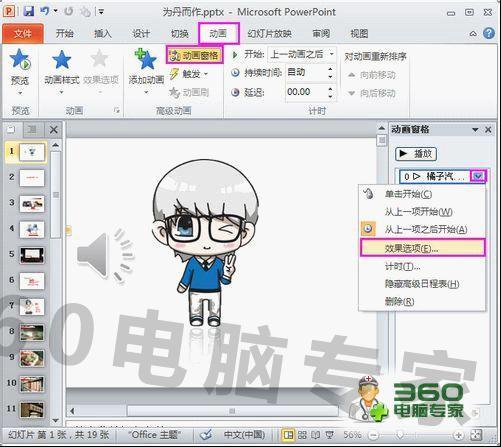Switch to normal view in status bar
The width and height of the screenshot is (501, 447).
[x=288, y=435]
